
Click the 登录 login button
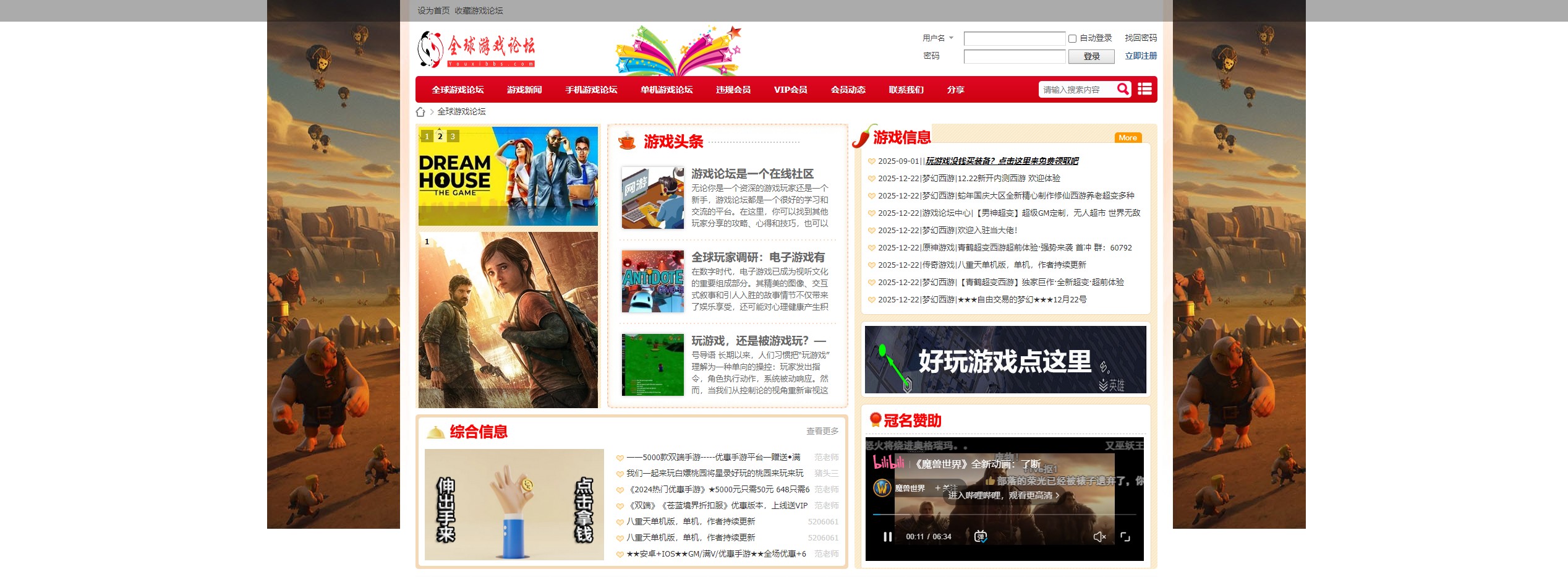pos(1091,56)
